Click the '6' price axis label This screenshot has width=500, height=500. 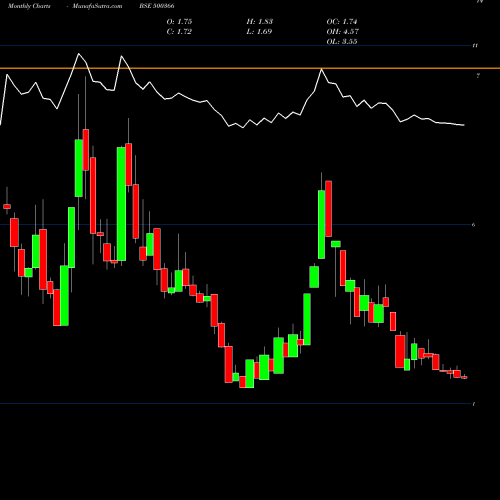474,225
